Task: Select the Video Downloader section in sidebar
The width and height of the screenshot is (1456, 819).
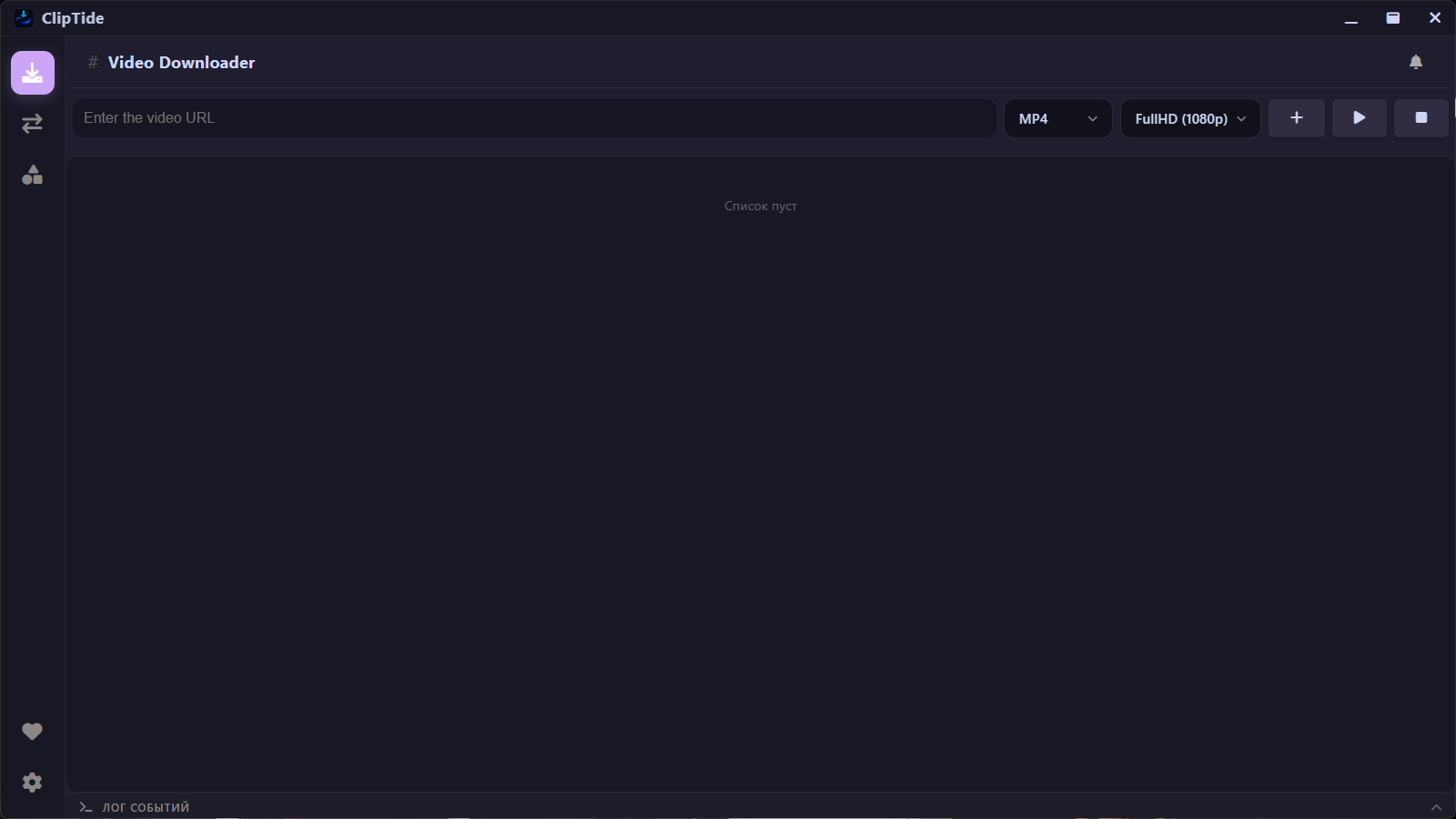Action: [x=32, y=72]
